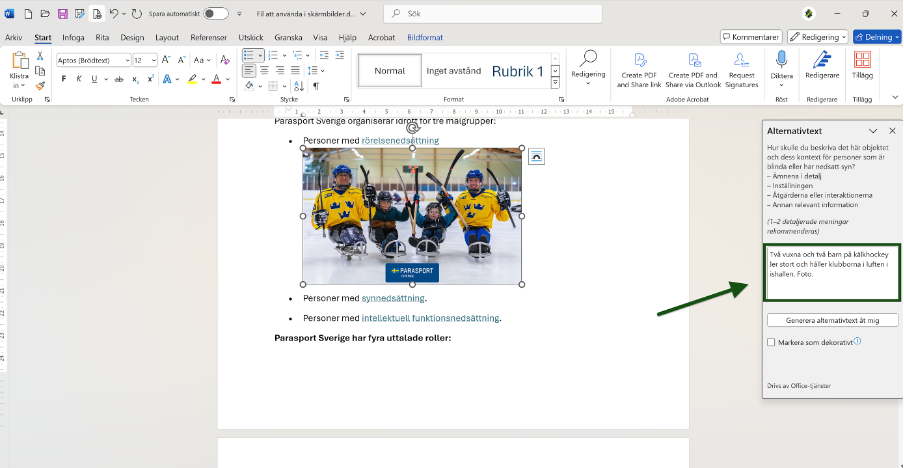Toggle the Spara automatiskt switch
904x468 pixels.
[x=216, y=13]
